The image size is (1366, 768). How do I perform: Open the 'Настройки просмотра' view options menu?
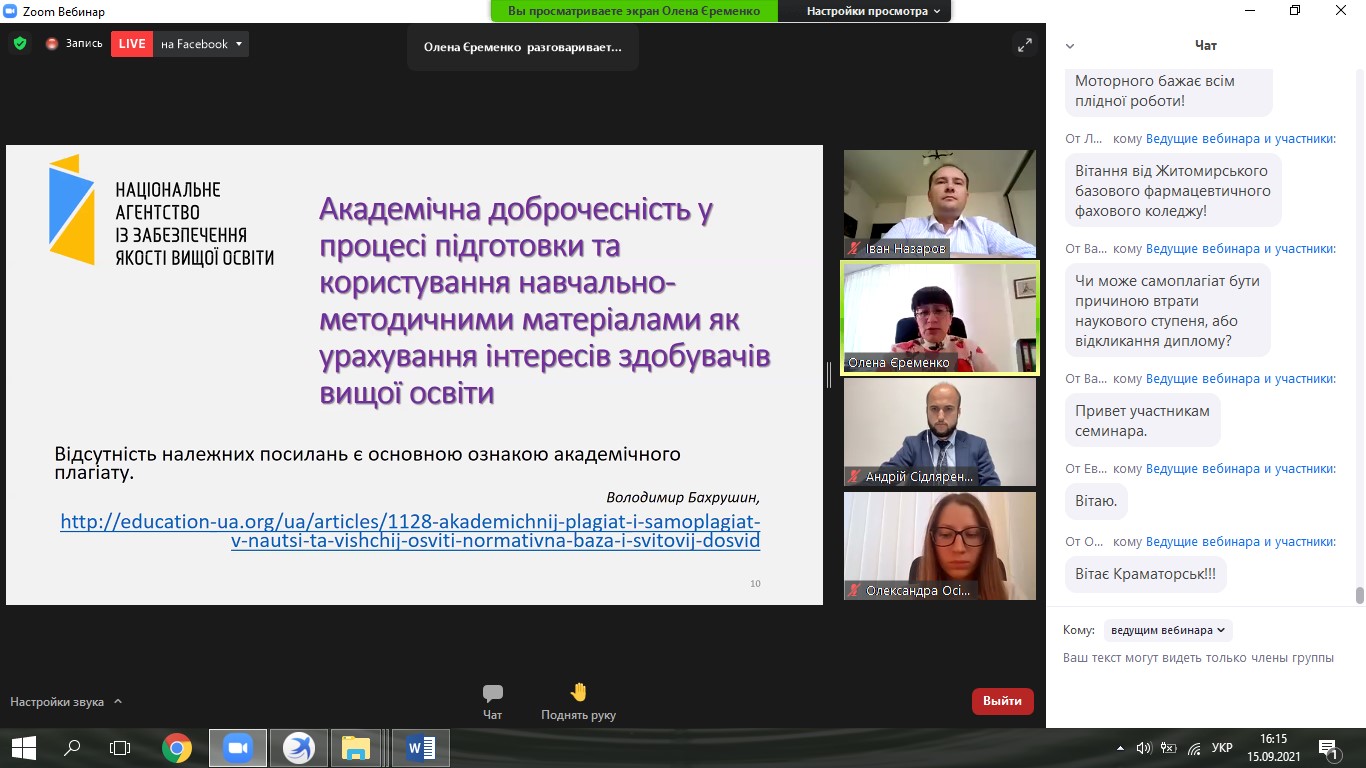click(x=874, y=11)
